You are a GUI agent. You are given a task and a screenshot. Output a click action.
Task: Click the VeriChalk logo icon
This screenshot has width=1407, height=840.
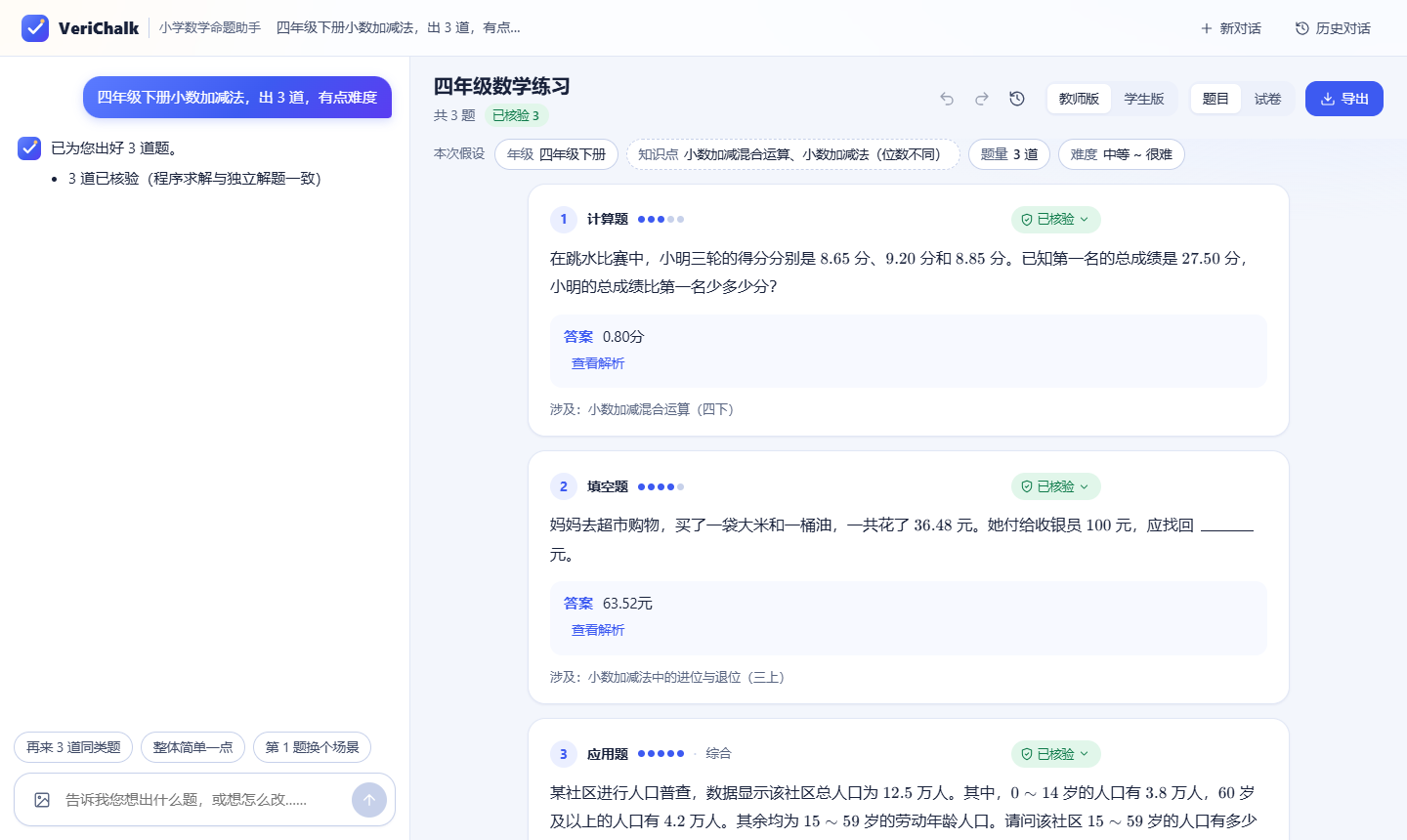click(35, 28)
